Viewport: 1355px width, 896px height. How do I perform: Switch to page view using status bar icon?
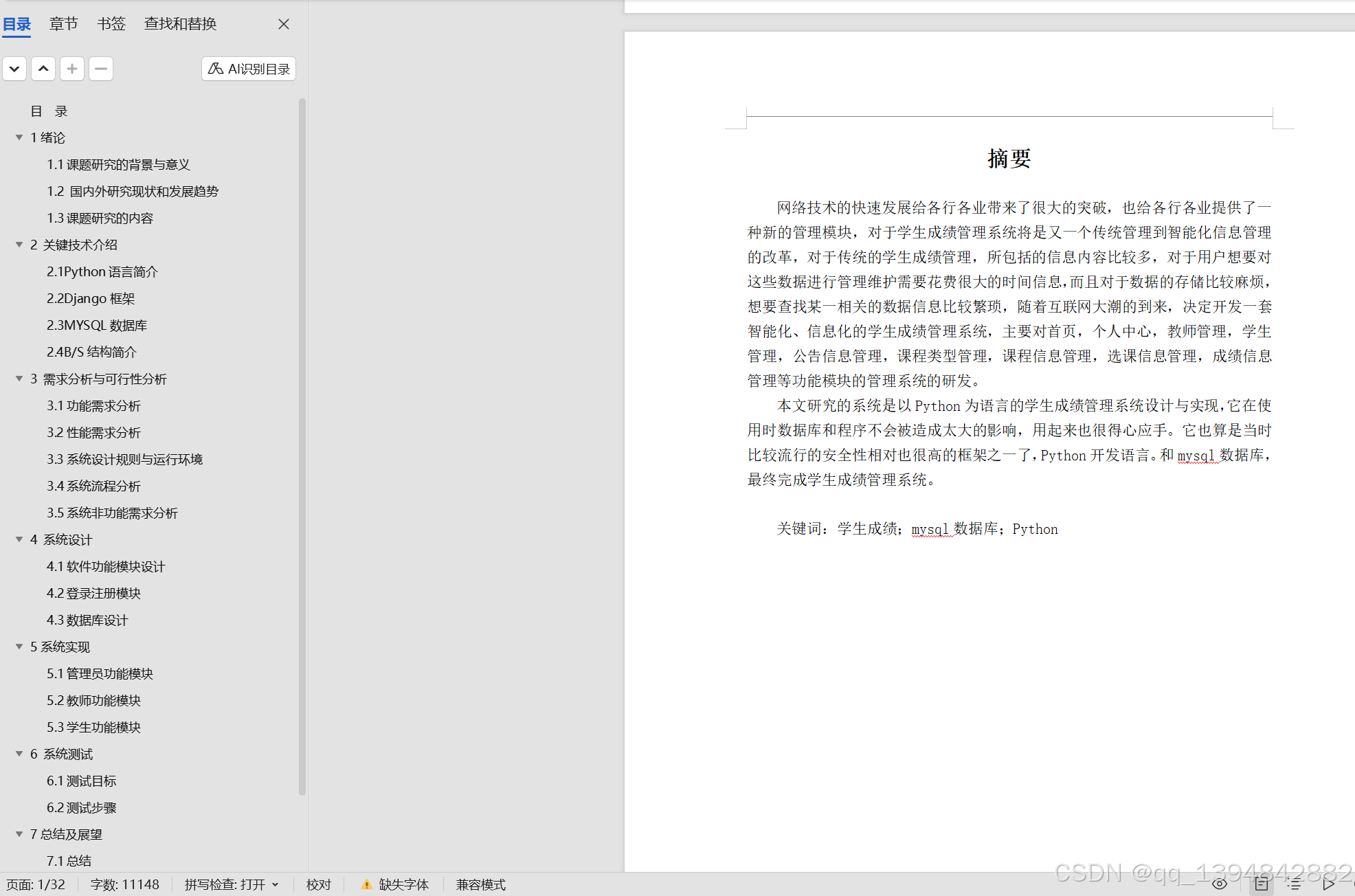[1261, 884]
